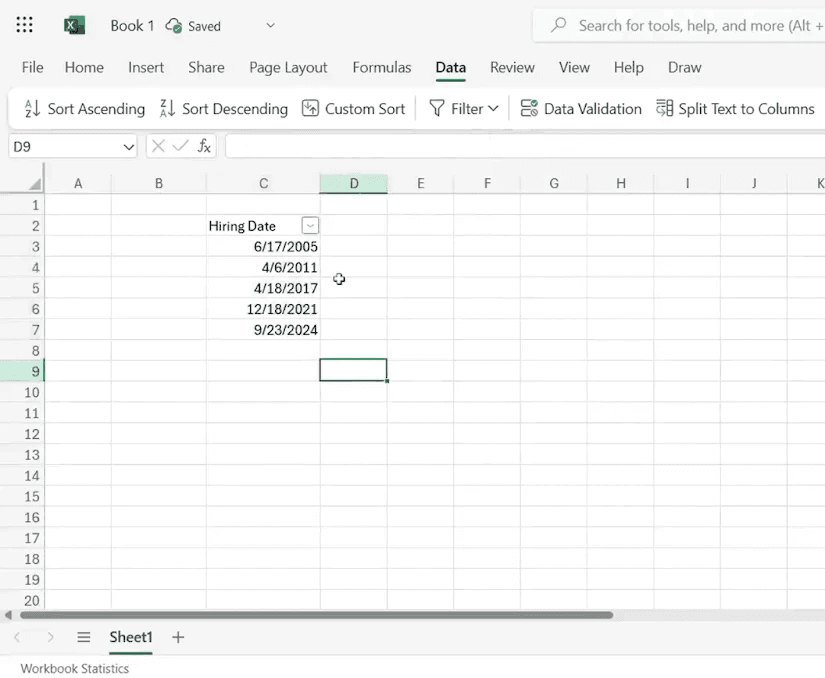Expand the Name Box dropdown arrow
The width and height of the screenshot is (825, 678).
tap(128, 147)
